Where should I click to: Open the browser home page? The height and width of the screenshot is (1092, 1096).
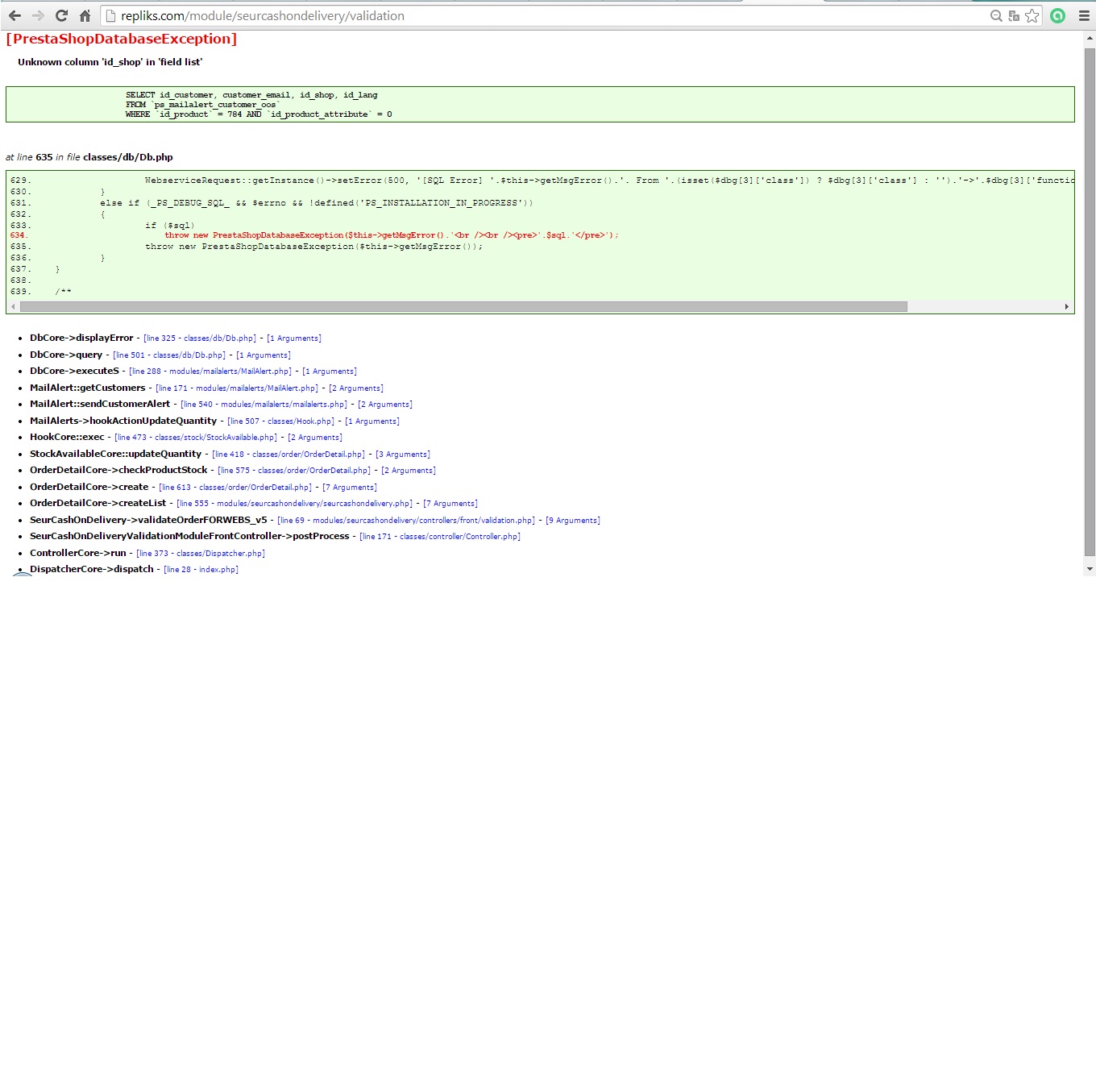85,15
